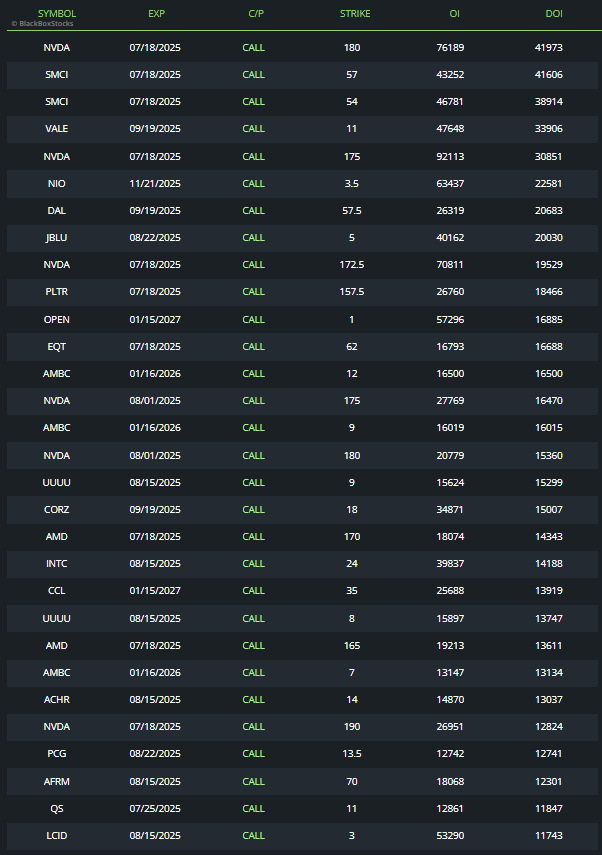Image resolution: width=602 pixels, height=855 pixels.
Task: Click the CORZ symbol cell
Action: 57,510
